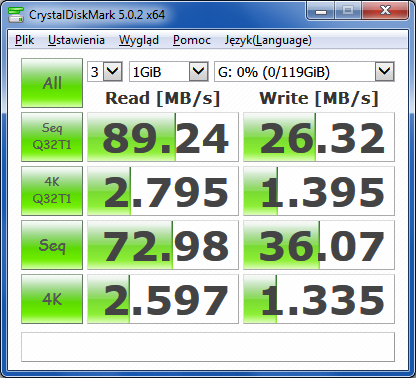Run all benchmarks with All button
The width and height of the screenshot is (416, 378).
[x=52, y=83]
